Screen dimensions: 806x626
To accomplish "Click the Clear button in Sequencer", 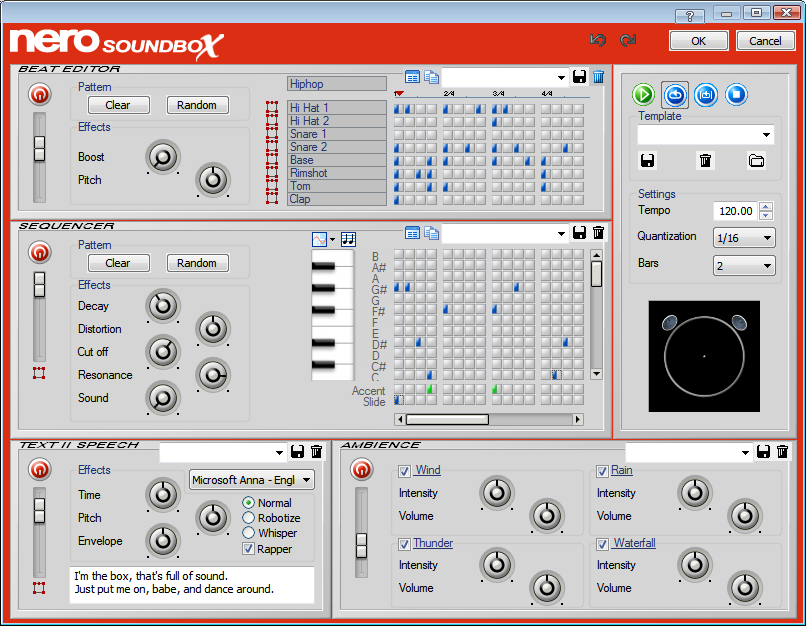I will (x=118, y=263).
